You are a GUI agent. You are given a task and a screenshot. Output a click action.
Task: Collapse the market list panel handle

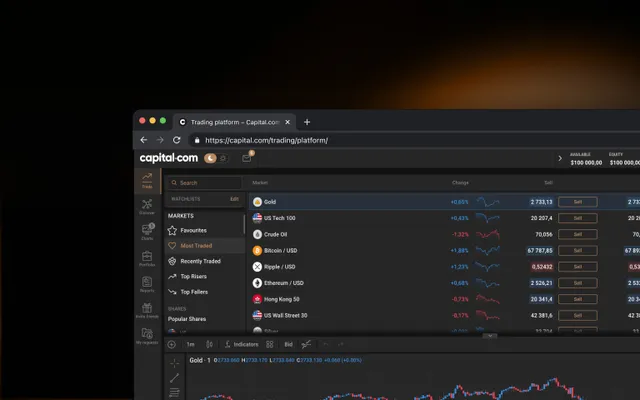[490, 335]
